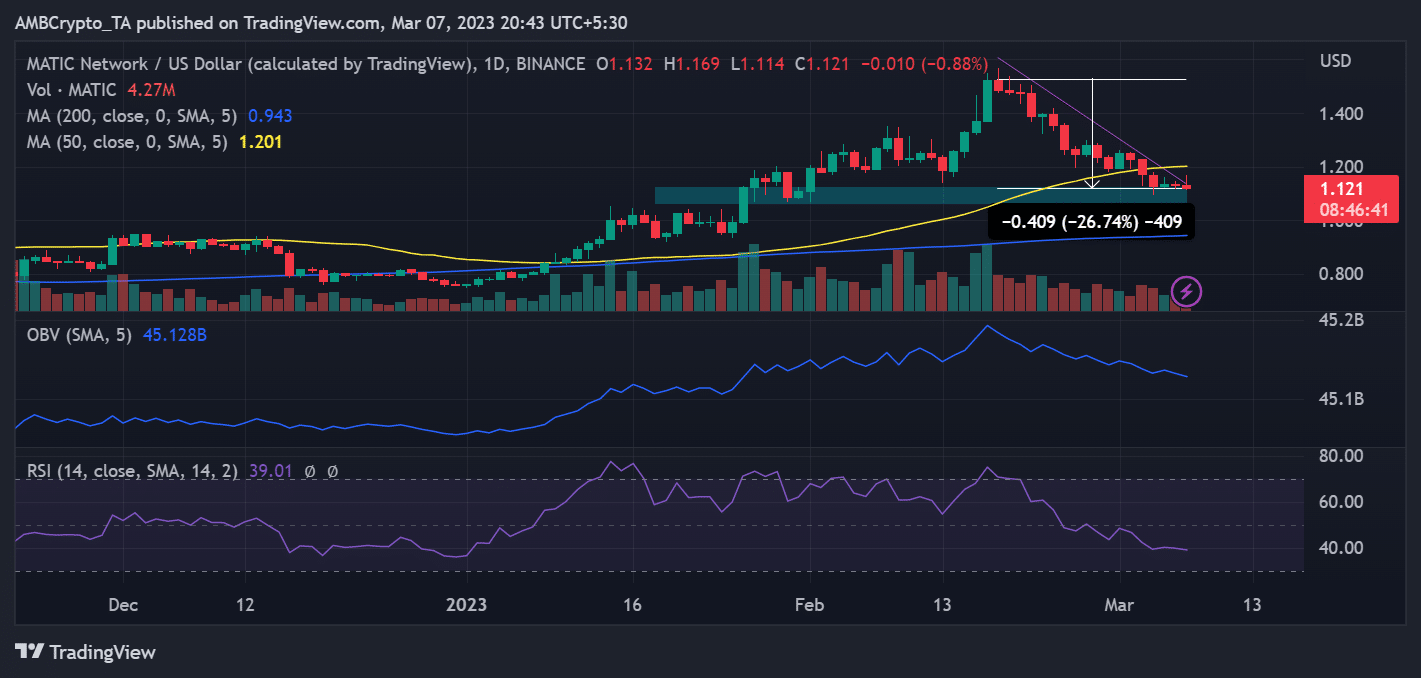Select the volume value "4.27M"
Viewport: 1421px width, 678px height.
click(x=150, y=90)
